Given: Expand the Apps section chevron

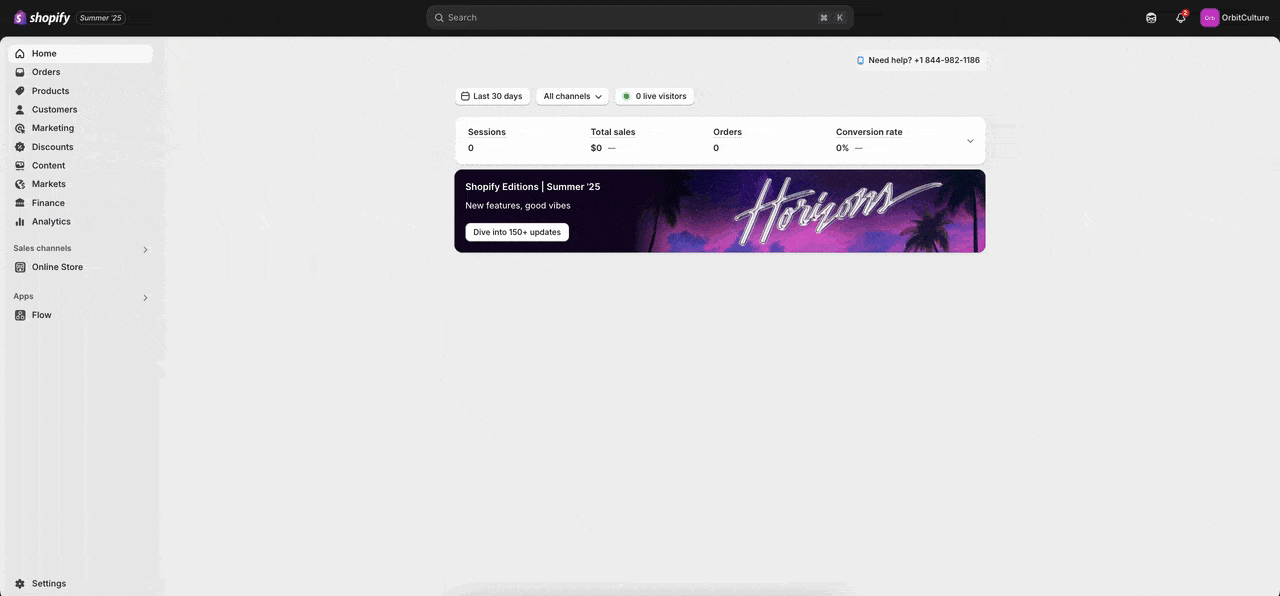Looking at the screenshot, I should click(x=145, y=298).
